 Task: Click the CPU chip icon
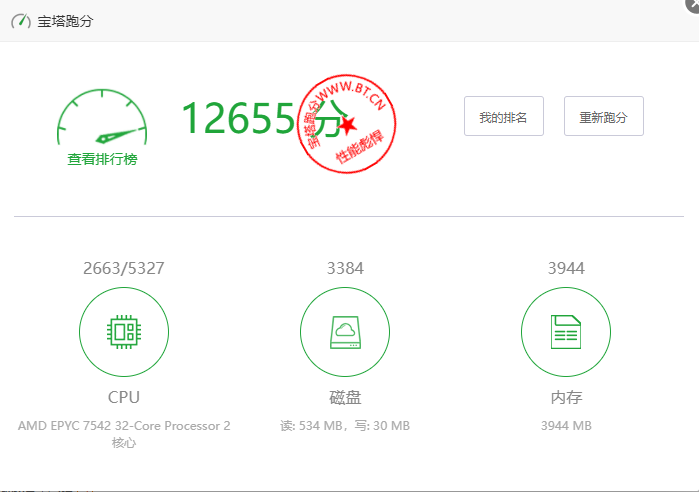click(x=124, y=332)
